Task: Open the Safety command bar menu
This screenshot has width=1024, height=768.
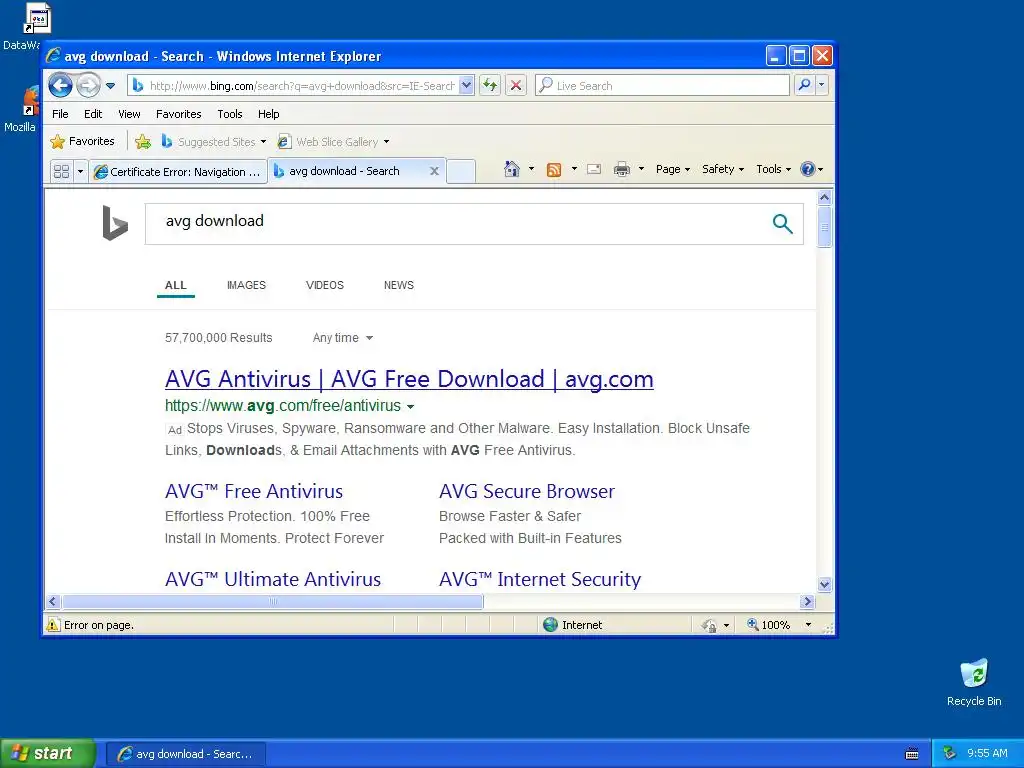Action: [x=722, y=169]
